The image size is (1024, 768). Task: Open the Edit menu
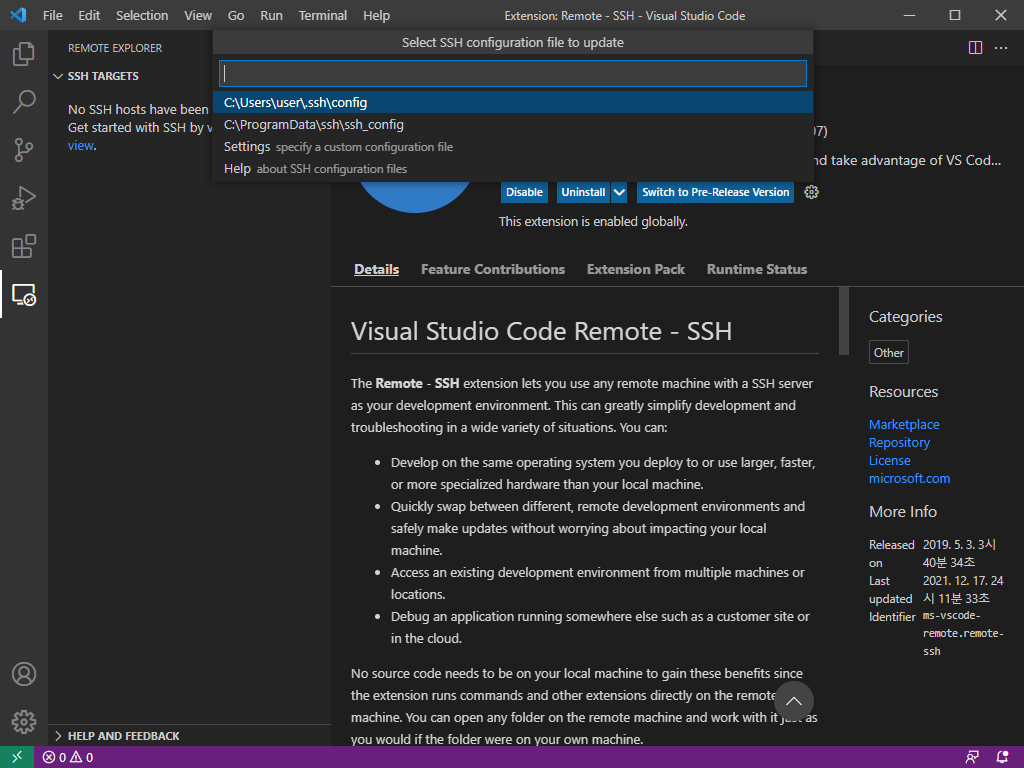(89, 15)
